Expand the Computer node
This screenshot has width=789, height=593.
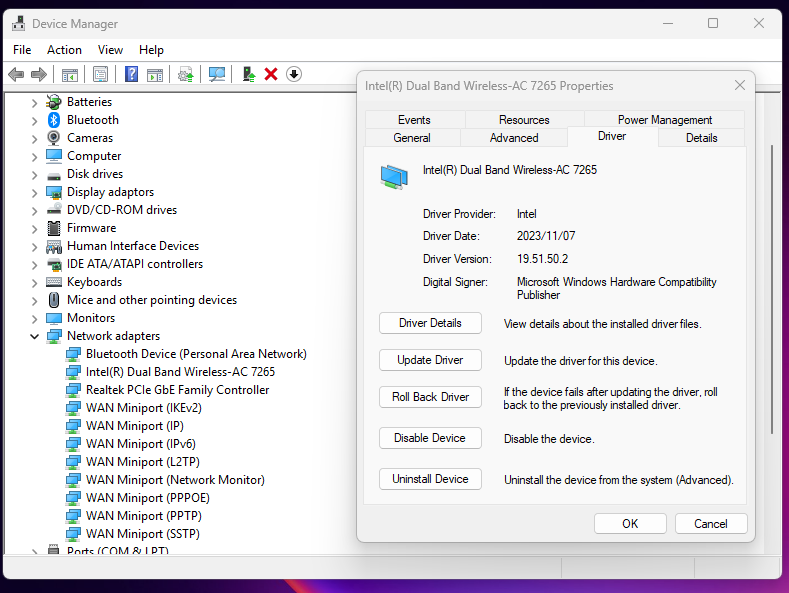34,157
